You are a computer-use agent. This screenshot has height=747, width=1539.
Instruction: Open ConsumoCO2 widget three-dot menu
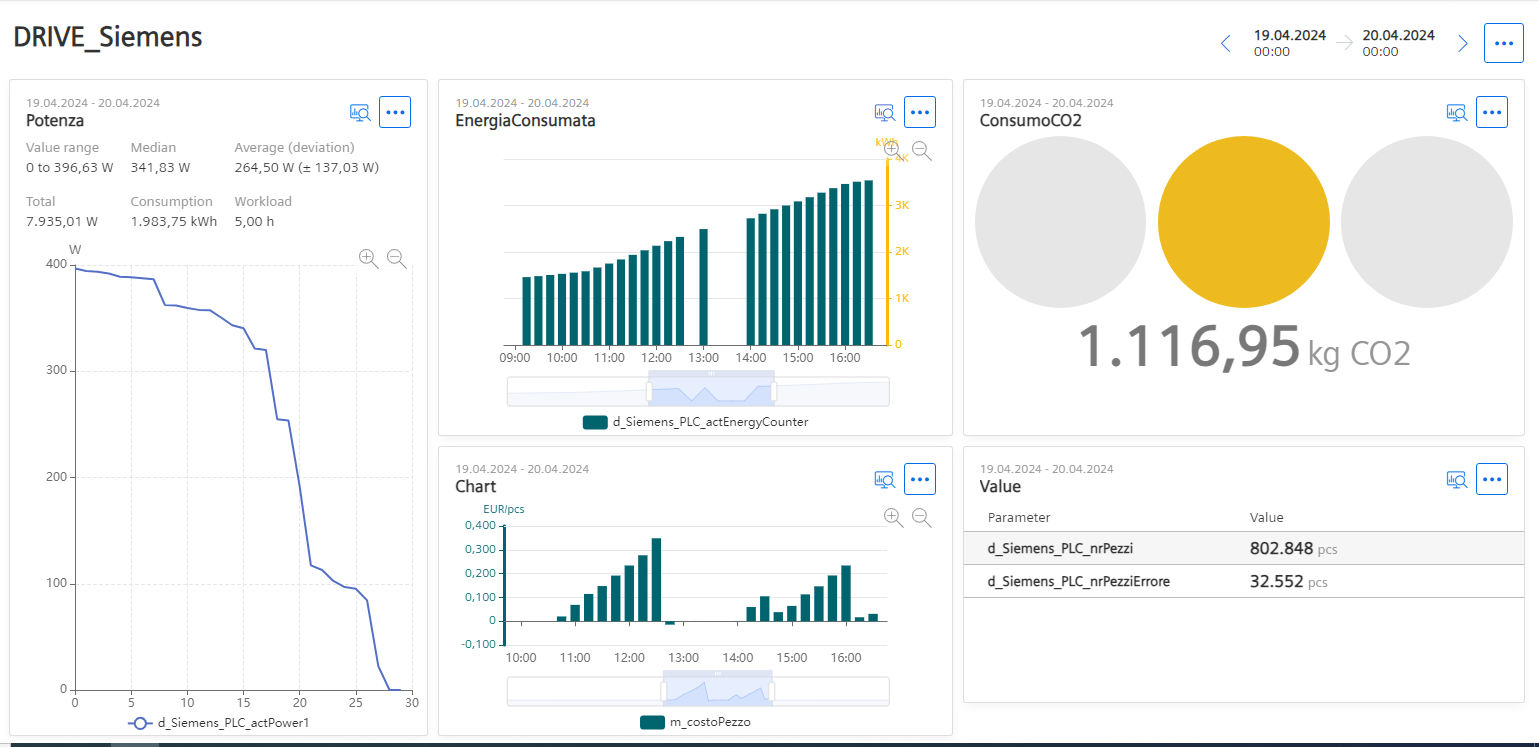click(1491, 112)
